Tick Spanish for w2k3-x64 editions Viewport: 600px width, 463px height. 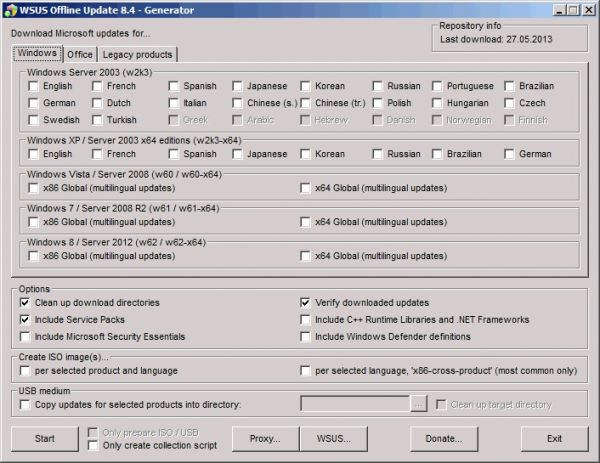click(x=174, y=154)
